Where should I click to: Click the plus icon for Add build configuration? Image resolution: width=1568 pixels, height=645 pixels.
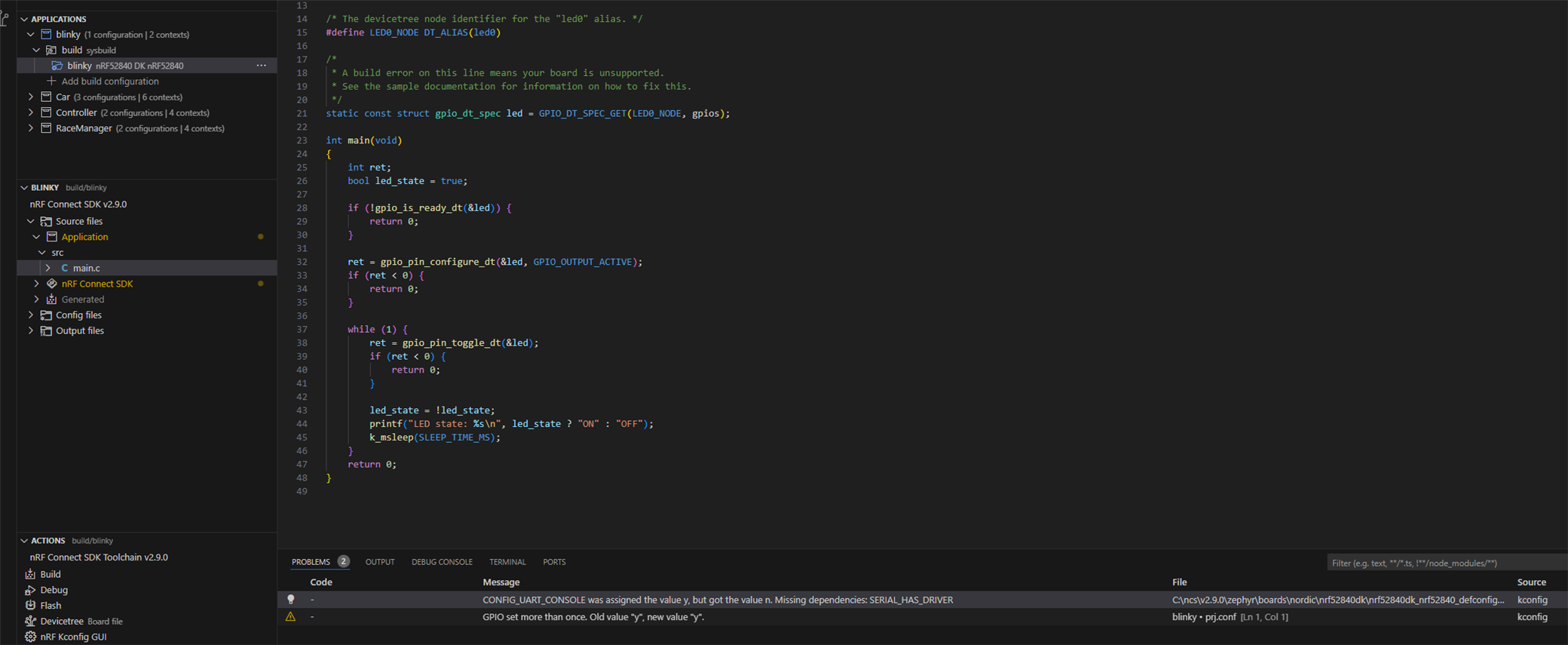51,81
